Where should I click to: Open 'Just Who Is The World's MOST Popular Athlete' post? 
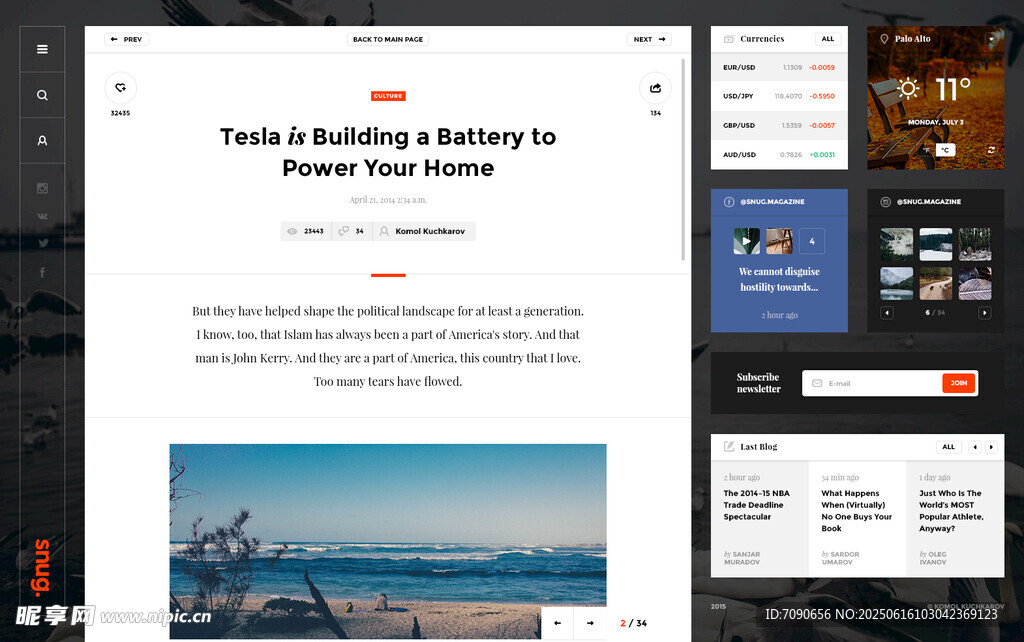coord(951,511)
